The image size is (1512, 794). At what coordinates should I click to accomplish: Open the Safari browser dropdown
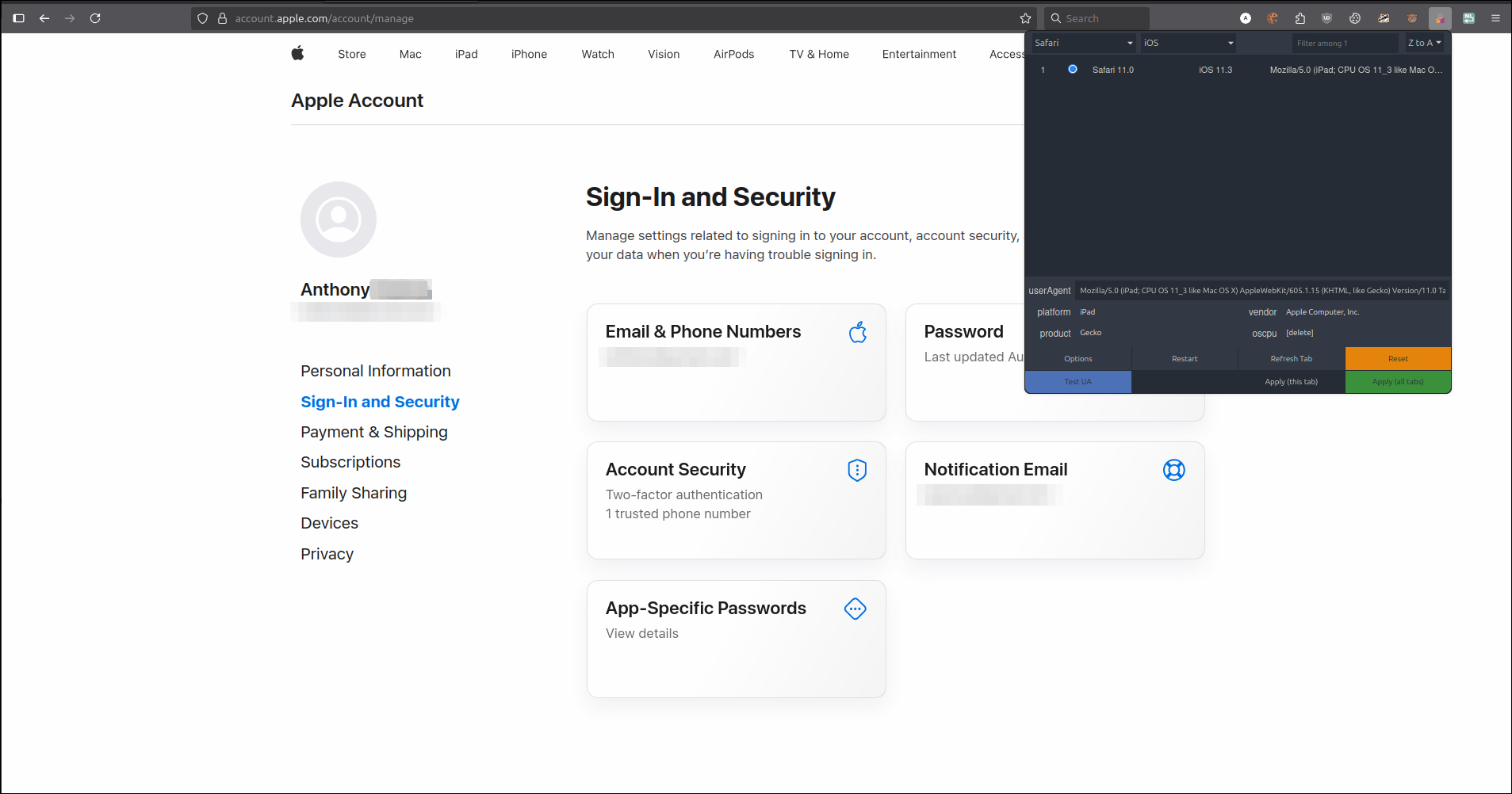tap(1082, 43)
